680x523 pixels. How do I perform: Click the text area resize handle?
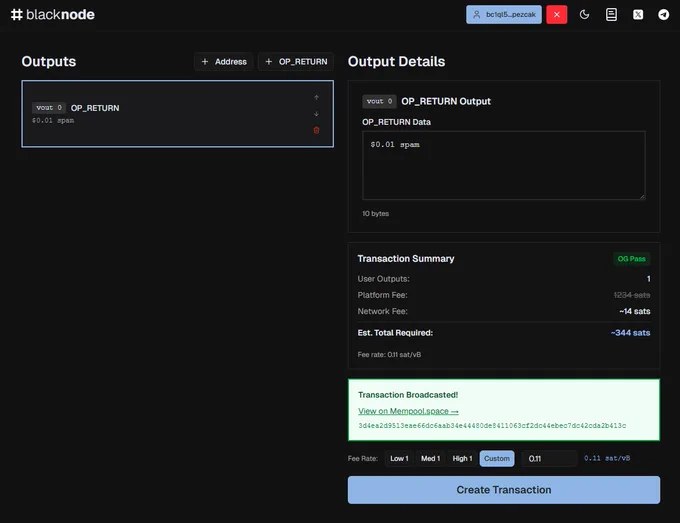[642, 196]
